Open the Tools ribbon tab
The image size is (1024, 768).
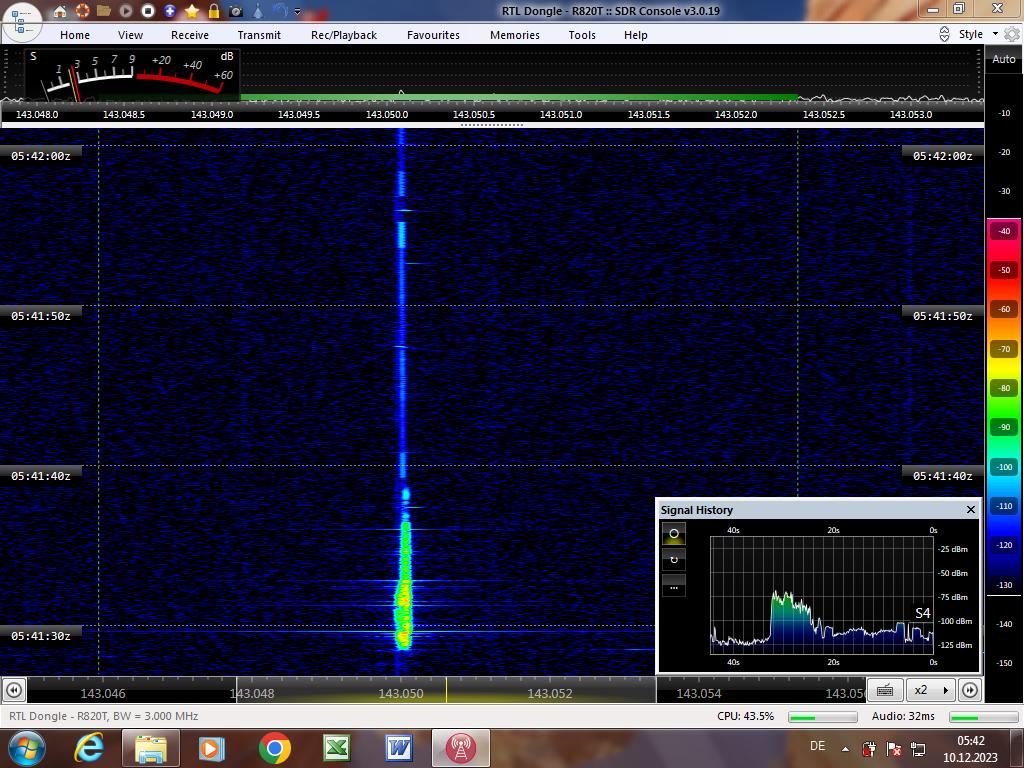pos(582,35)
